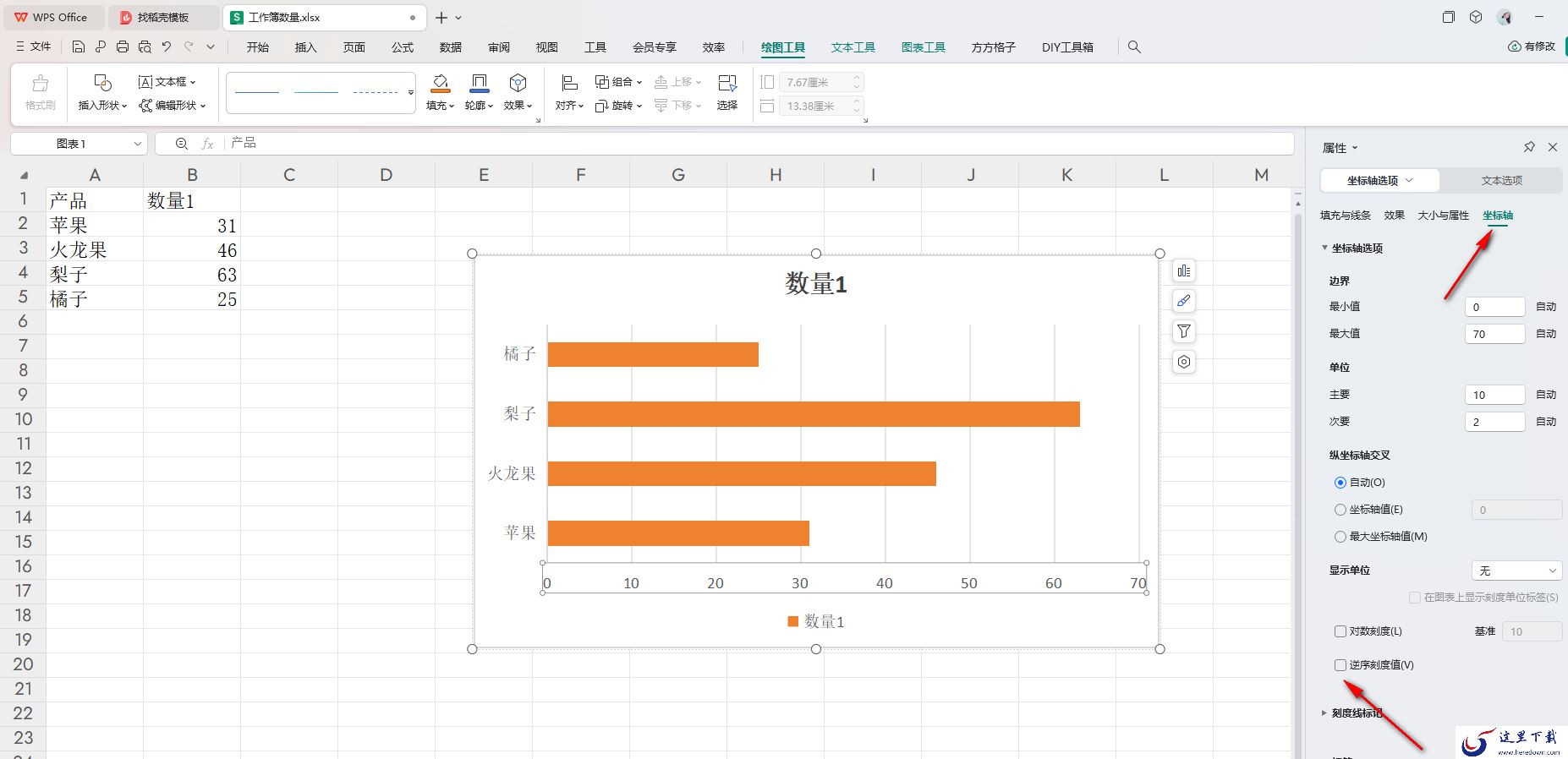The image size is (1568, 759).
Task: Click the 有修改 status button
Action: 1532,46
